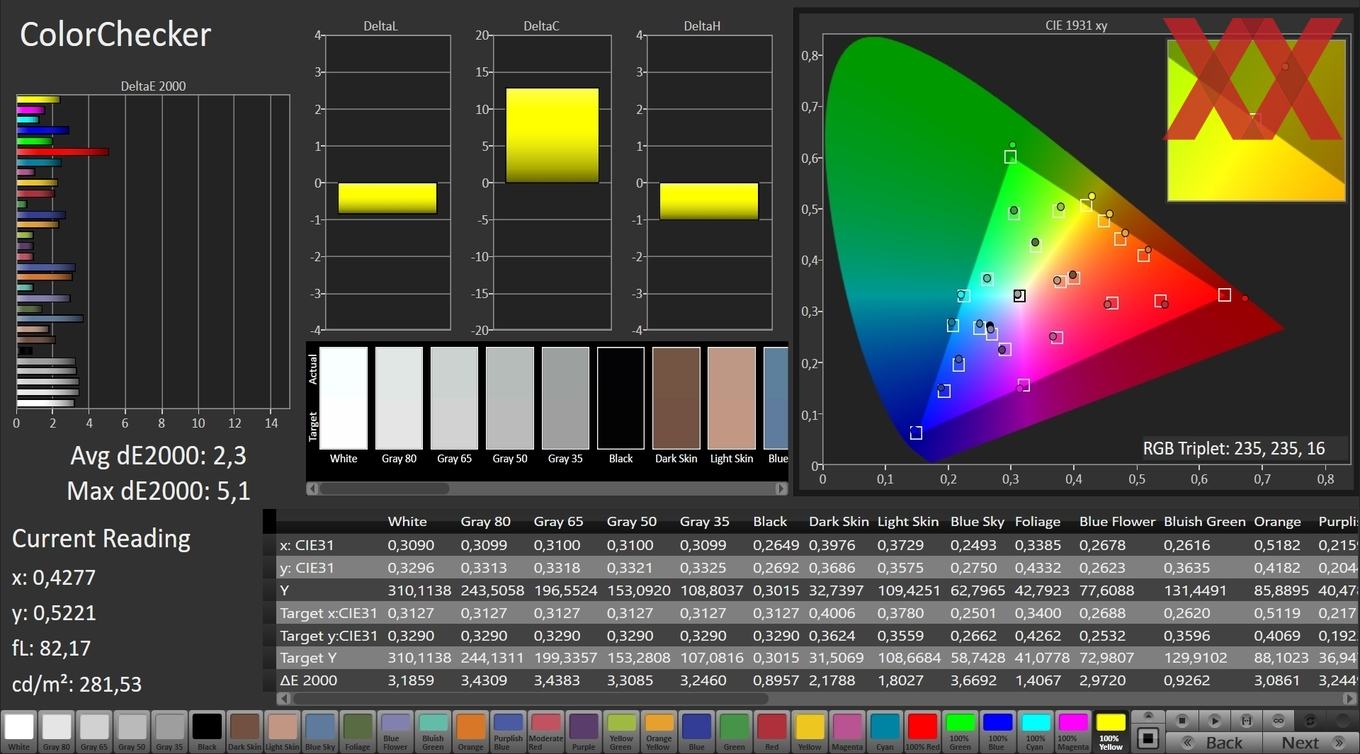Click the yellow DeltaC bar
The width and height of the screenshot is (1360, 754).
[552, 135]
